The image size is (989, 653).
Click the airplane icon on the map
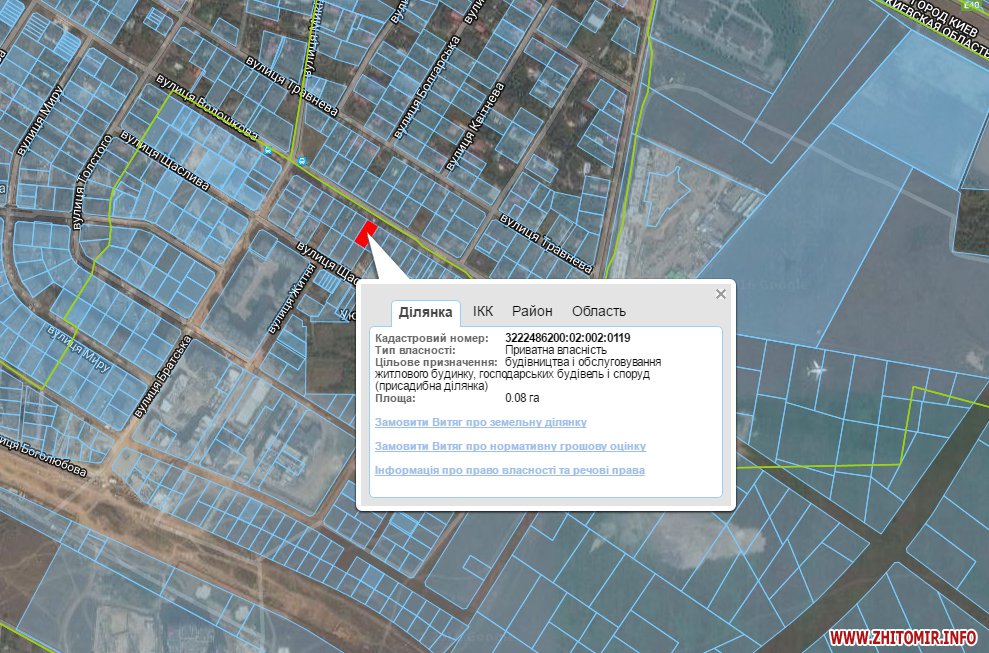[x=816, y=370]
